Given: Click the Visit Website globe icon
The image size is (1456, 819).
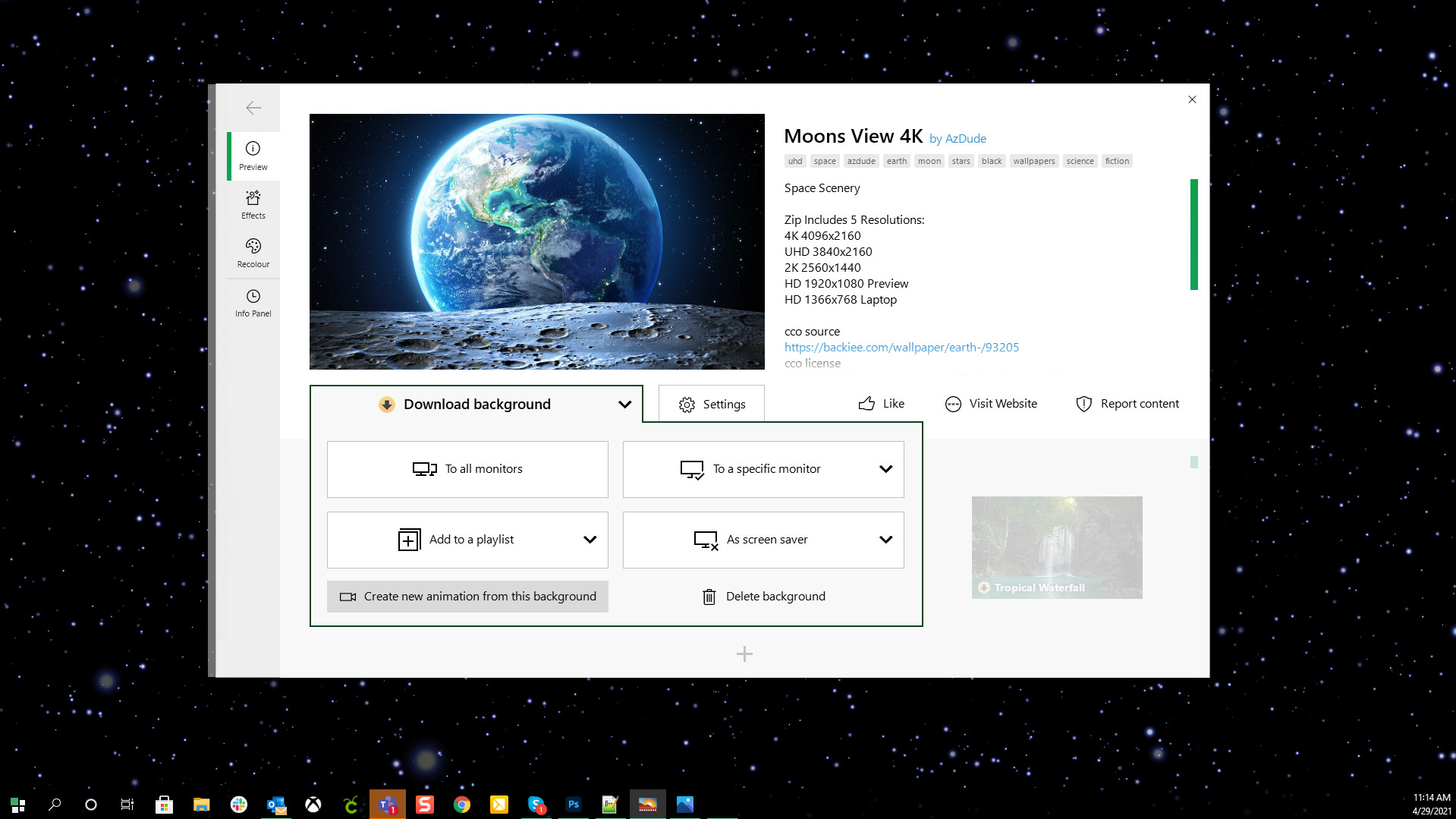Looking at the screenshot, I should 953,404.
